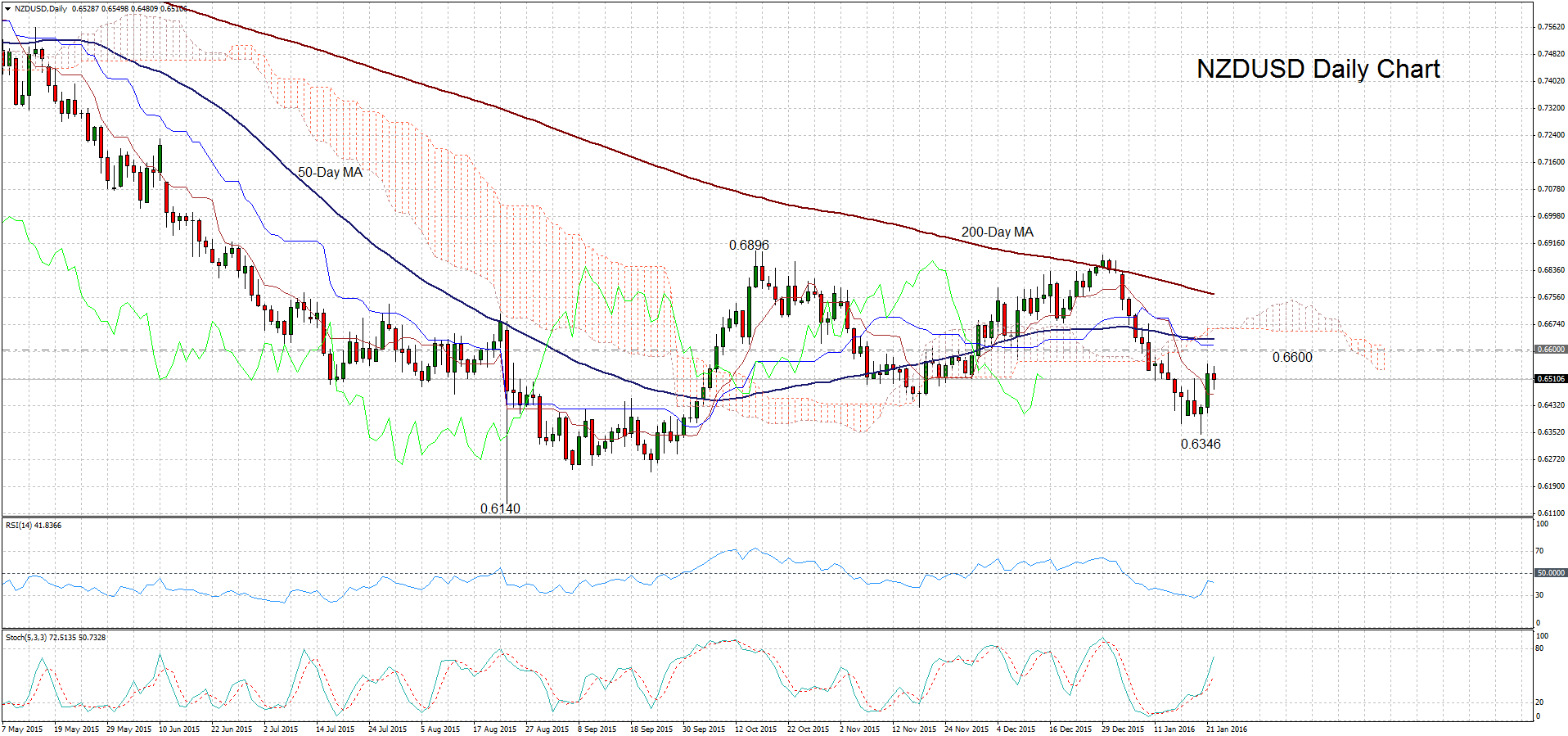Click the '10 Jun 2015' date label
Viewport: 1568px width, 736px height.
click(x=179, y=729)
